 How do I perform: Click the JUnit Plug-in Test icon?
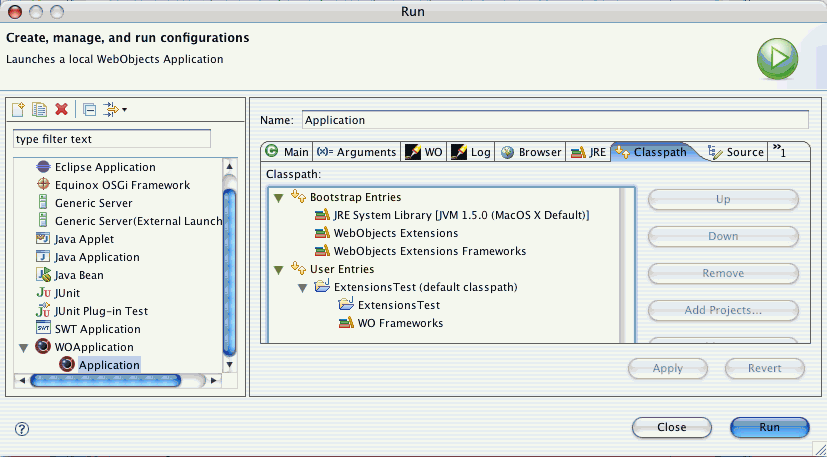pos(43,310)
